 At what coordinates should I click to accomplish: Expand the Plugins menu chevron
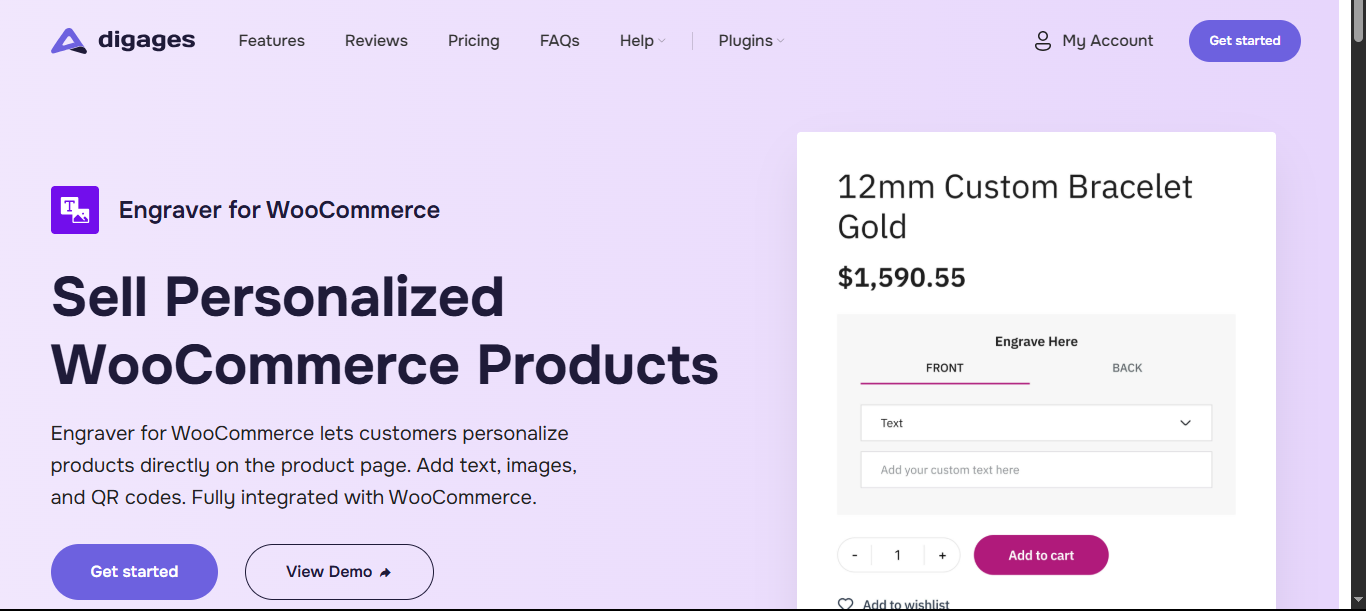pyautogui.click(x=781, y=41)
